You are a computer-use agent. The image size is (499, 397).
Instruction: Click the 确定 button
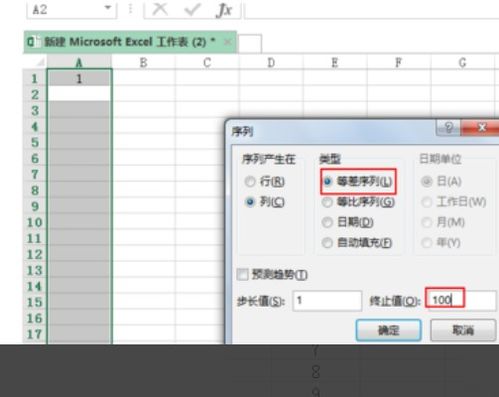tap(388, 331)
